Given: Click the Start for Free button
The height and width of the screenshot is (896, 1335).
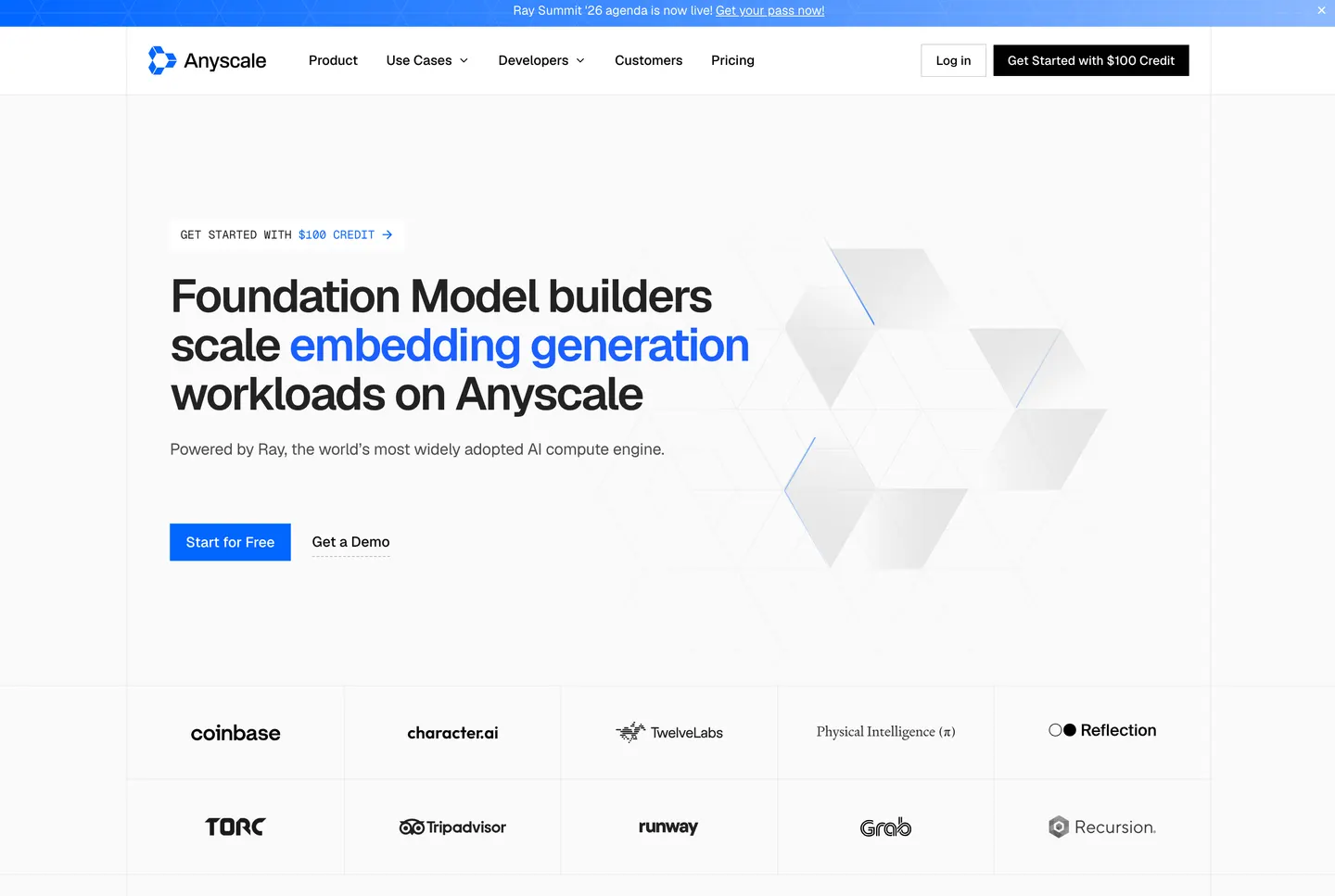Looking at the screenshot, I should click(230, 542).
